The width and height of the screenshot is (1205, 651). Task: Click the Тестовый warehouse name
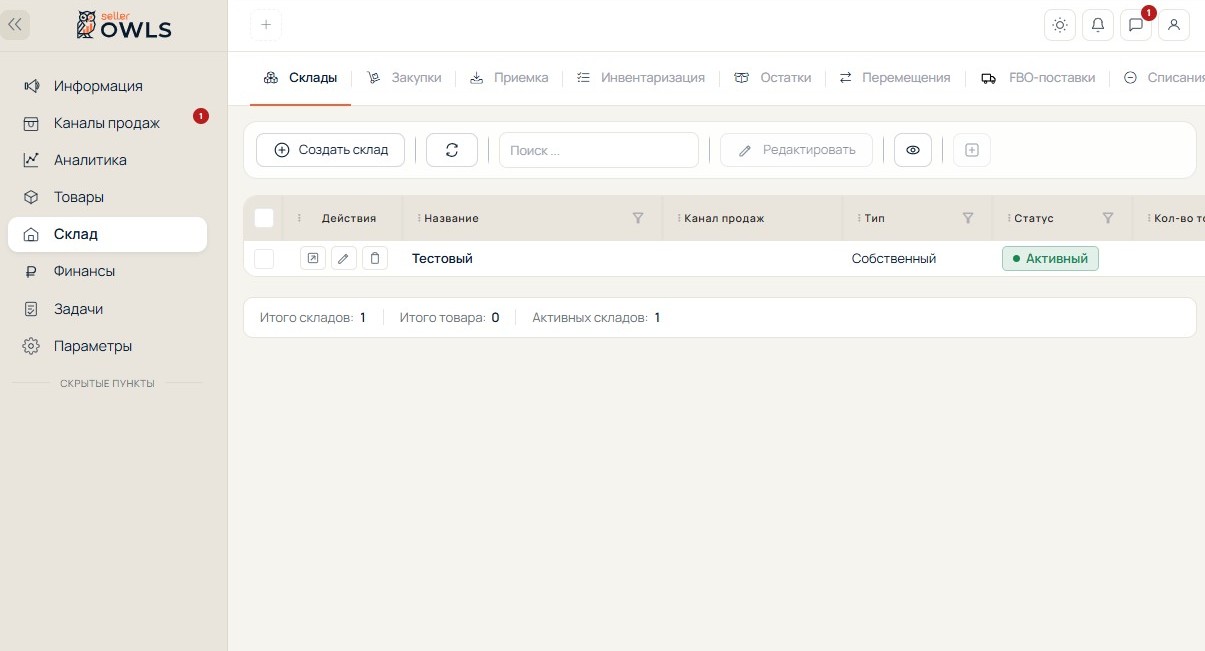pyautogui.click(x=442, y=259)
